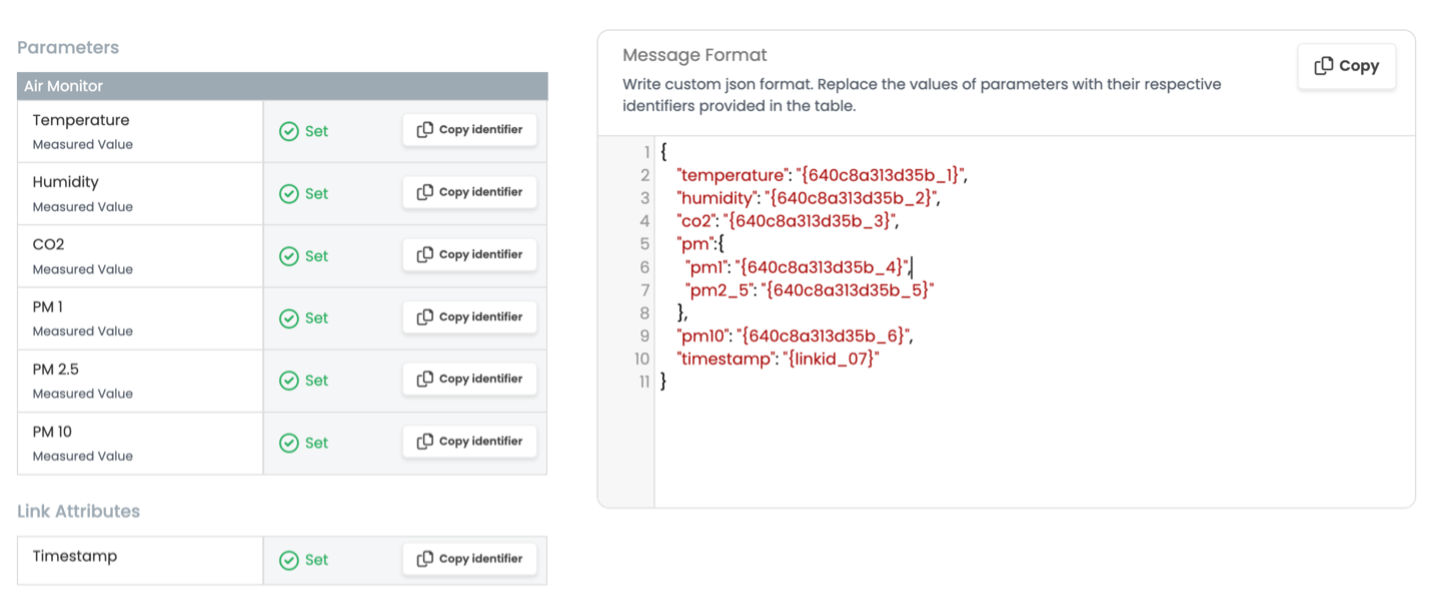Click the Set checkmark icon for Timestamp
Screen dimensions: 1436x592
(289, 560)
